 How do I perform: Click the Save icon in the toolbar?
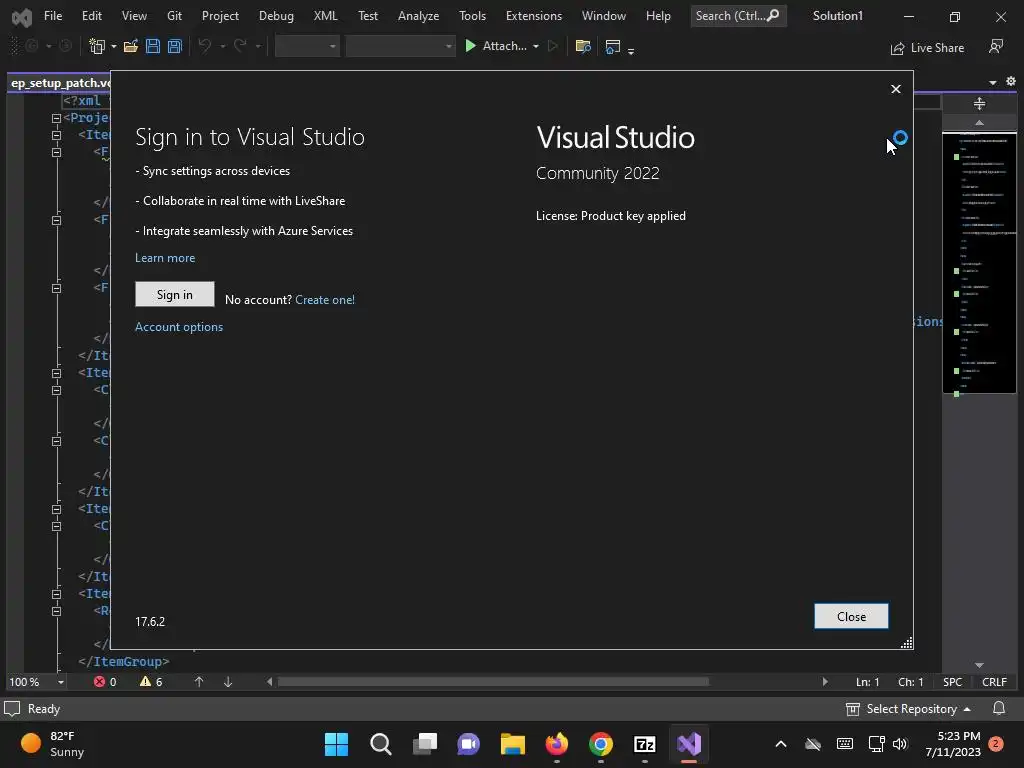153,46
